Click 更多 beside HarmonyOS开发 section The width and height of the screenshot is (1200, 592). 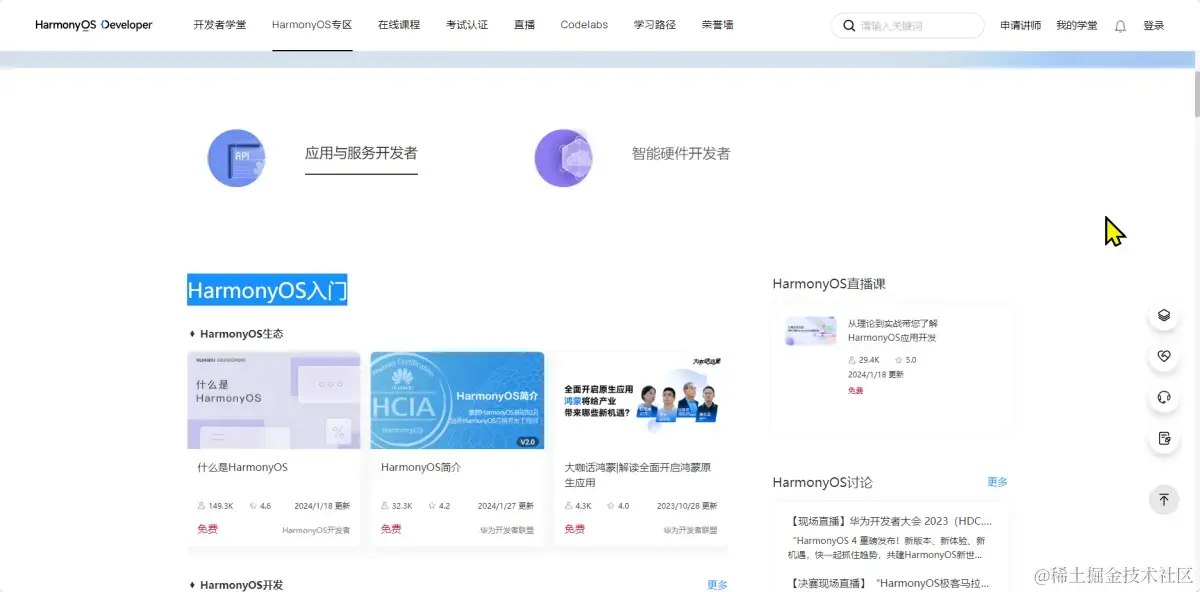click(x=718, y=585)
